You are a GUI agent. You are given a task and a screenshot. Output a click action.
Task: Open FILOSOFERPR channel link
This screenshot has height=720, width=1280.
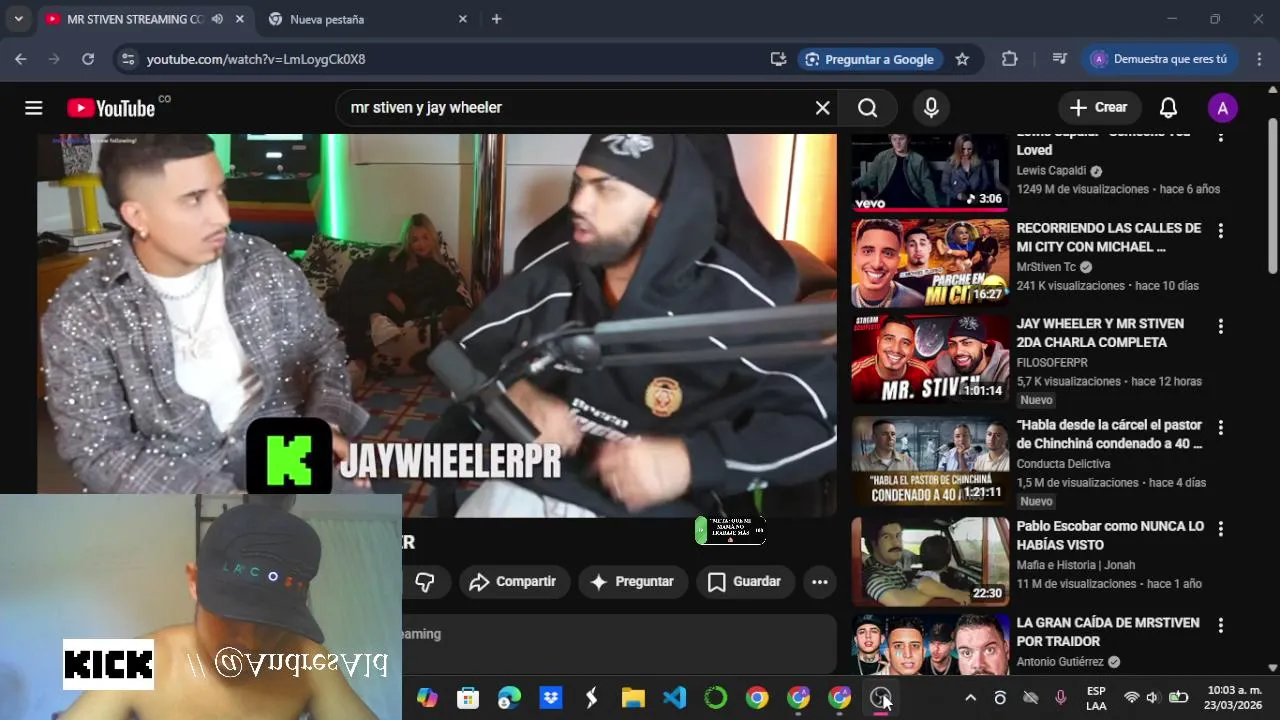coord(1052,362)
